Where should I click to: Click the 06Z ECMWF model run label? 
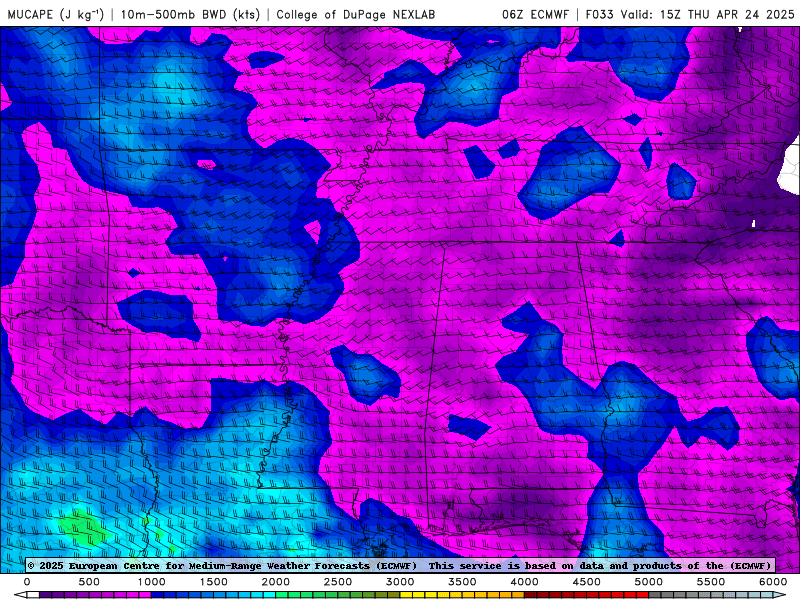click(535, 14)
